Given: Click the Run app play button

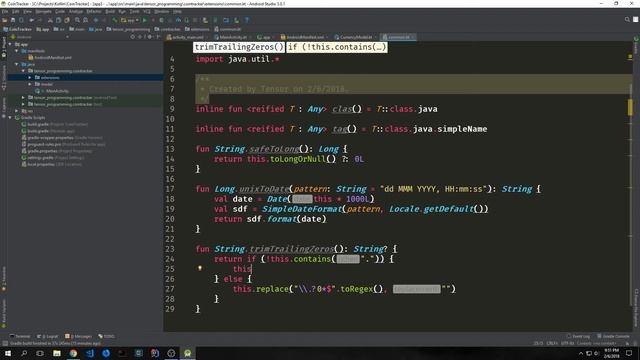Looking at the screenshot, I should pyautogui.click(x=144, y=20).
